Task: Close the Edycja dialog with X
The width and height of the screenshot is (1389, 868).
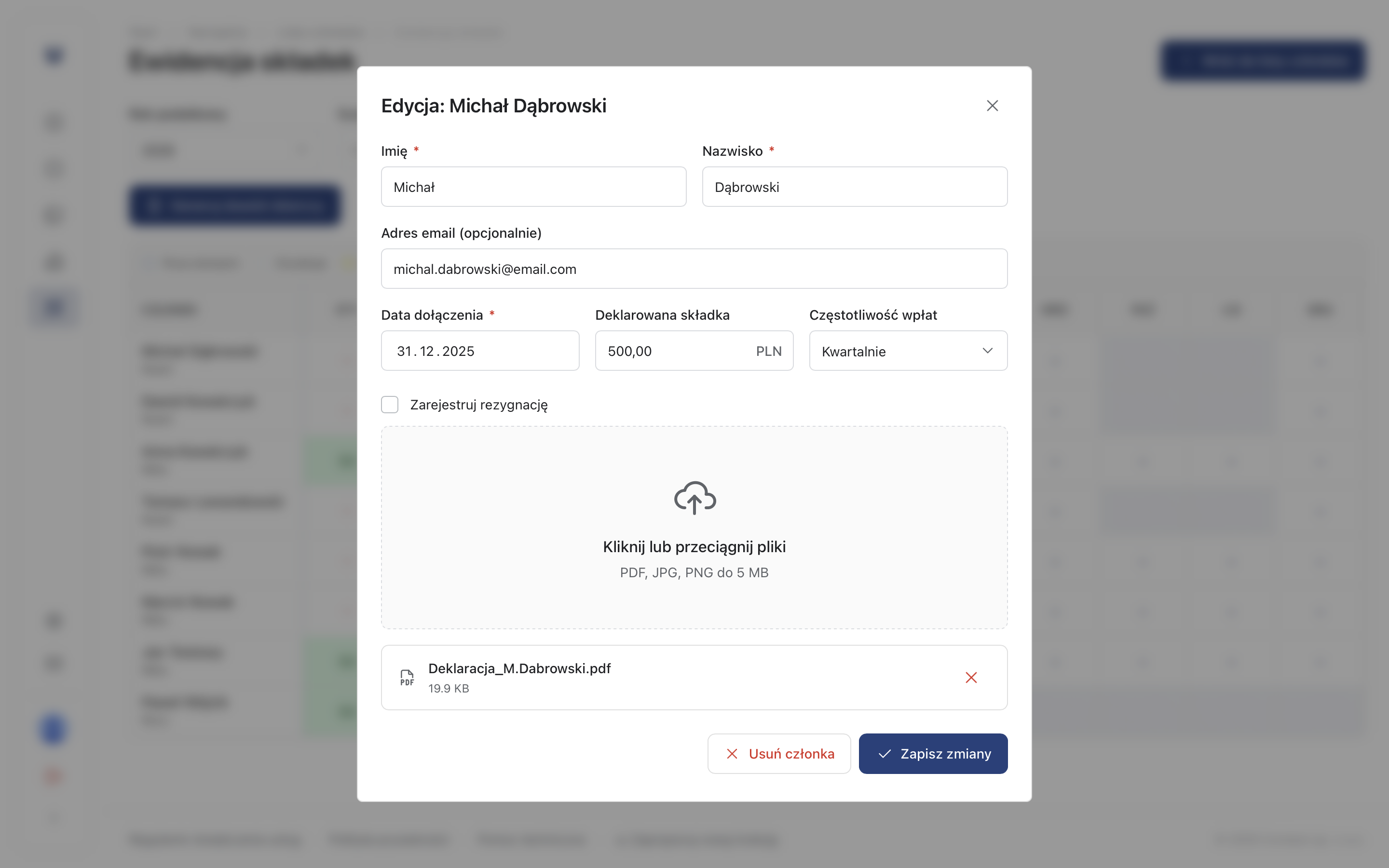Action: 992,106
